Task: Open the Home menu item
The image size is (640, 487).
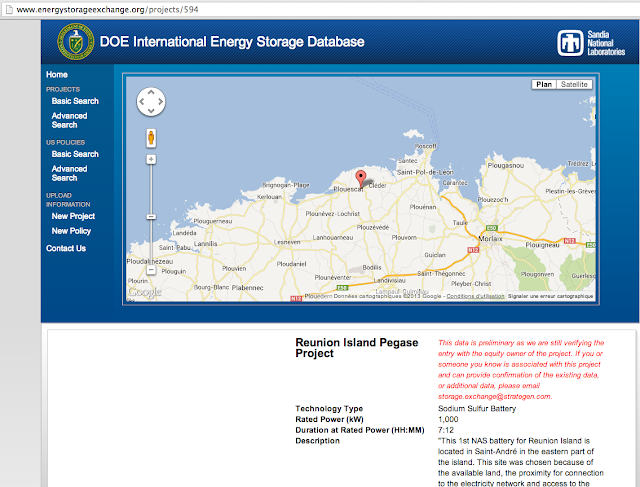Action: [57, 75]
